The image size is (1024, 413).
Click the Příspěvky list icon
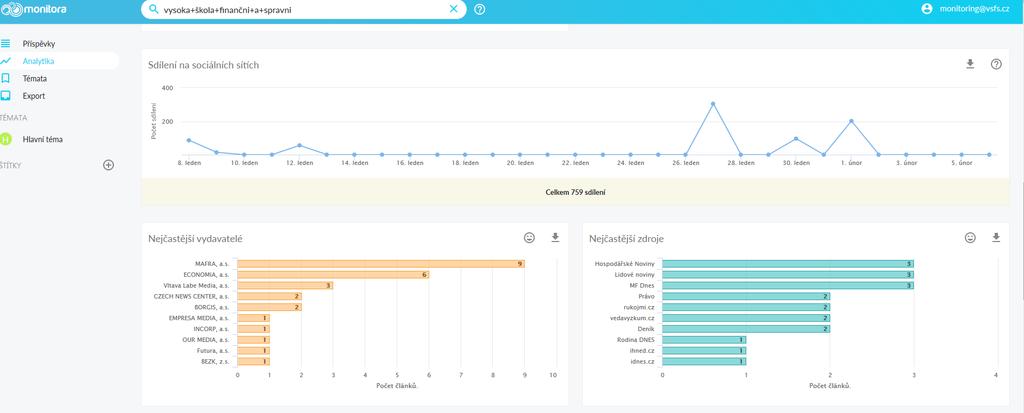(5, 44)
